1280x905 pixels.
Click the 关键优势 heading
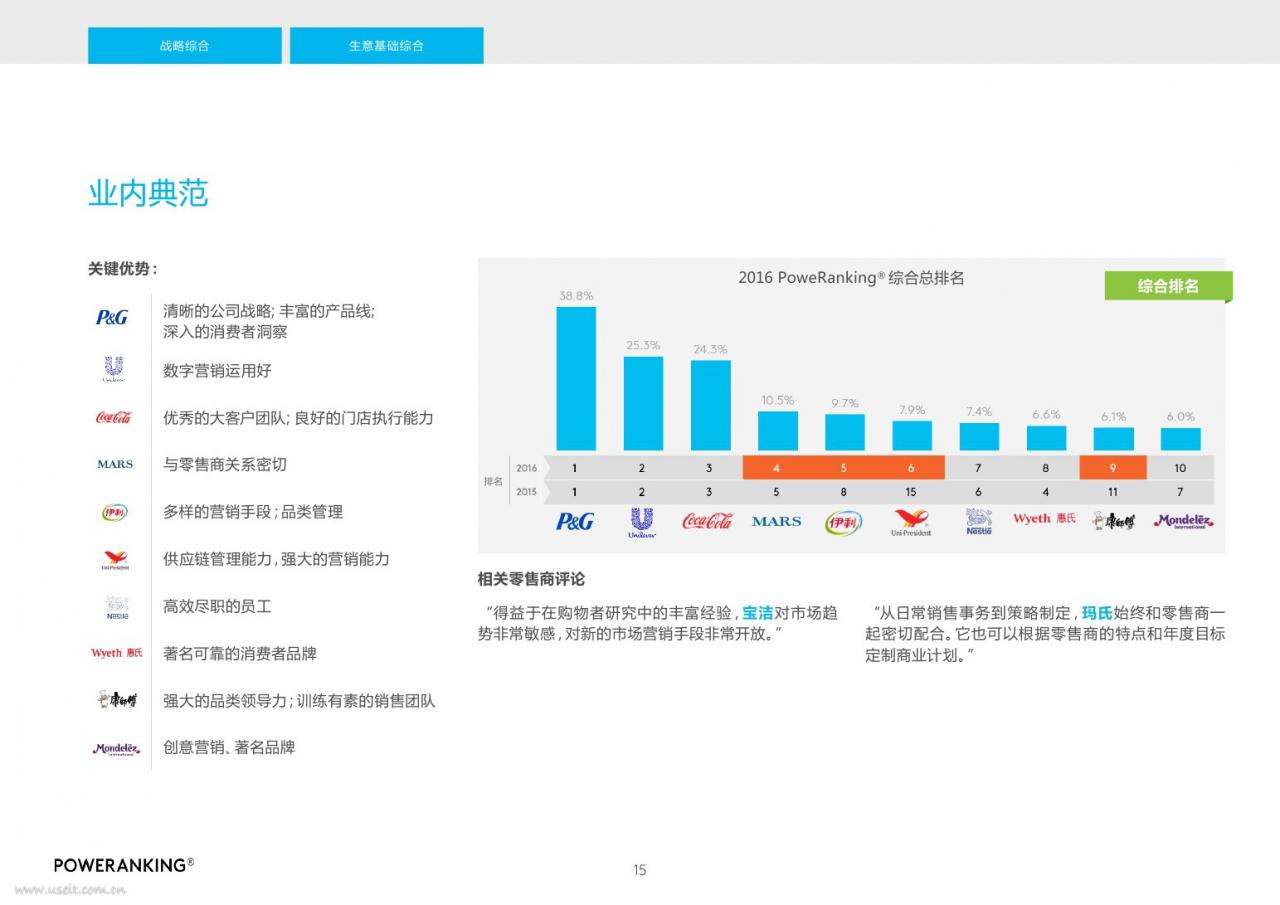tap(122, 269)
